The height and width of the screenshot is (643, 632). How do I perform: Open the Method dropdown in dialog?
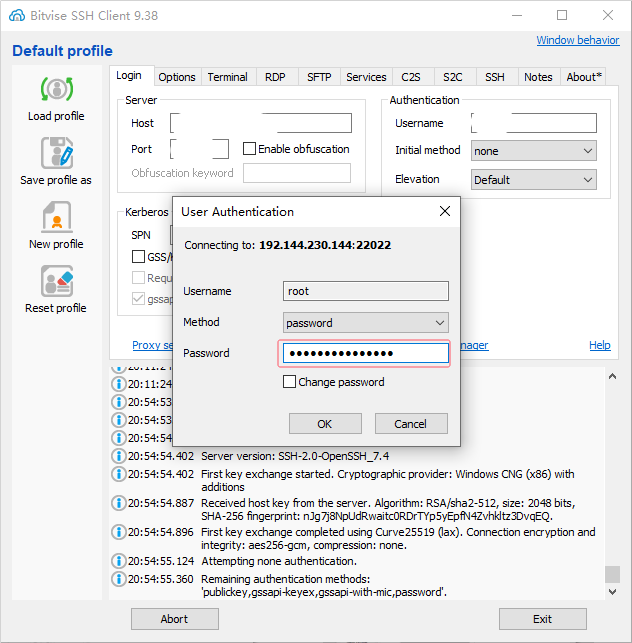(x=365, y=323)
